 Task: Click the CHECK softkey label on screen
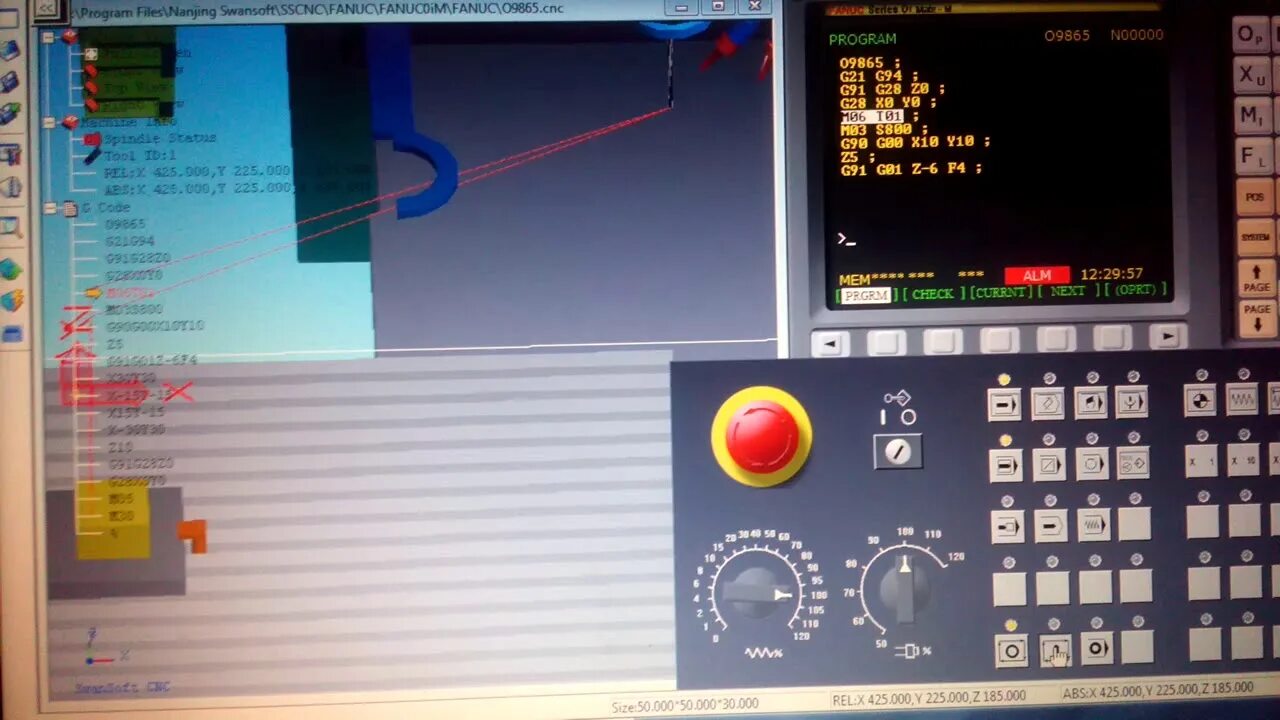(933, 294)
